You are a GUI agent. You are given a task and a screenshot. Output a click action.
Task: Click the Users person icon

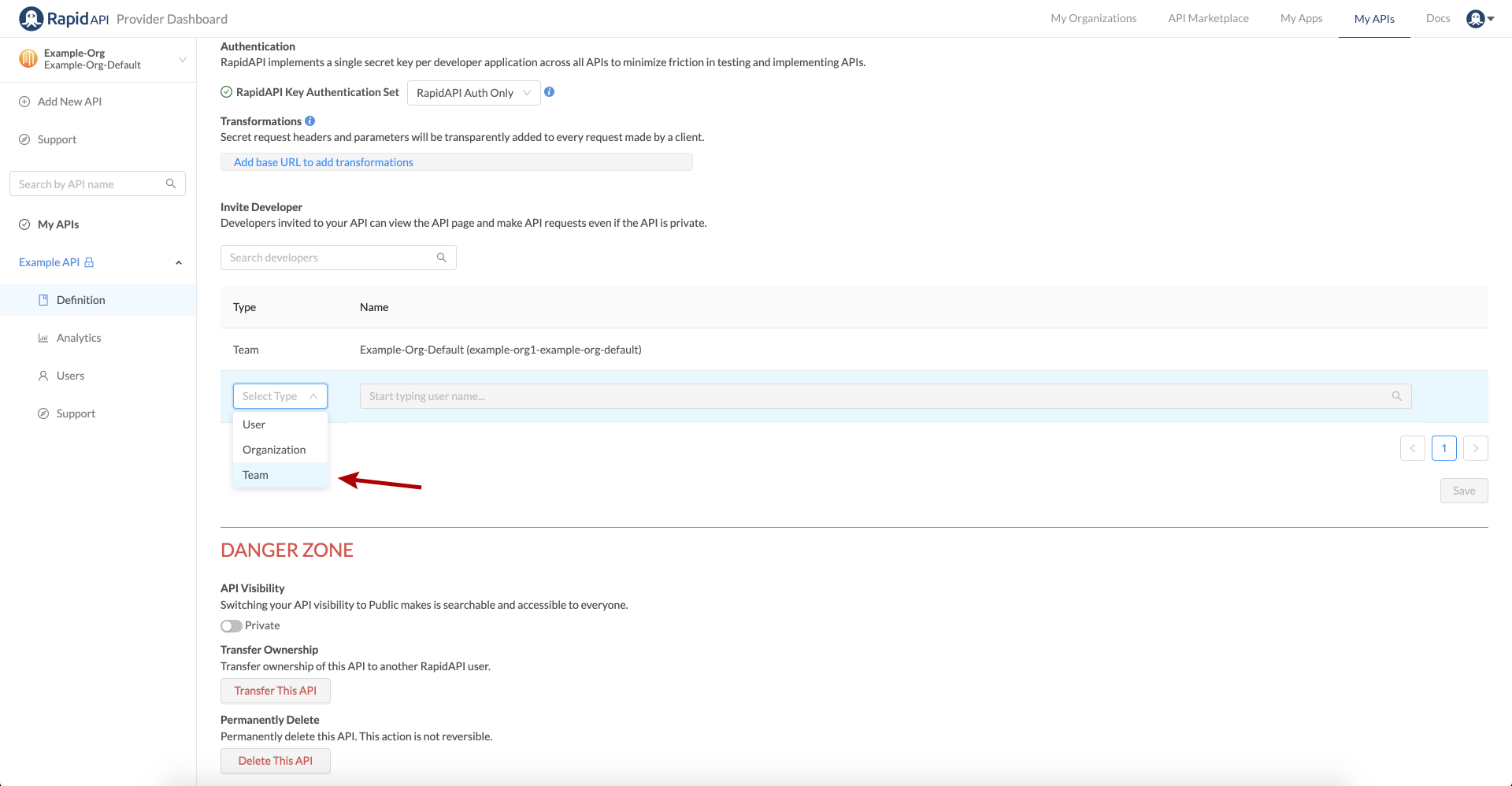(x=43, y=376)
